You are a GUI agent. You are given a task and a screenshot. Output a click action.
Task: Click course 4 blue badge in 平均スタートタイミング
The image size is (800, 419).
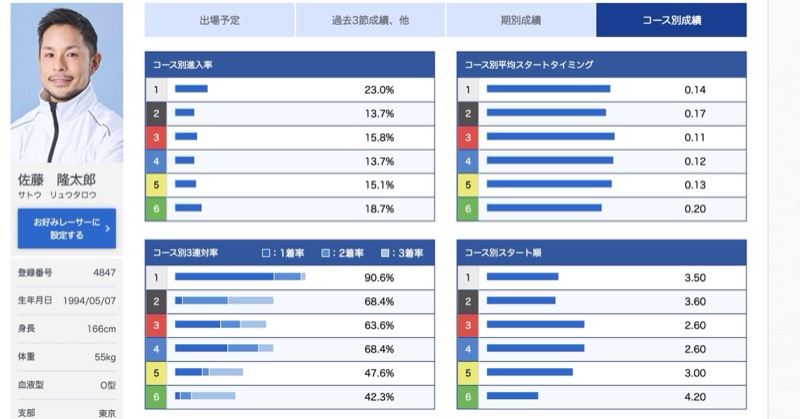(x=467, y=161)
